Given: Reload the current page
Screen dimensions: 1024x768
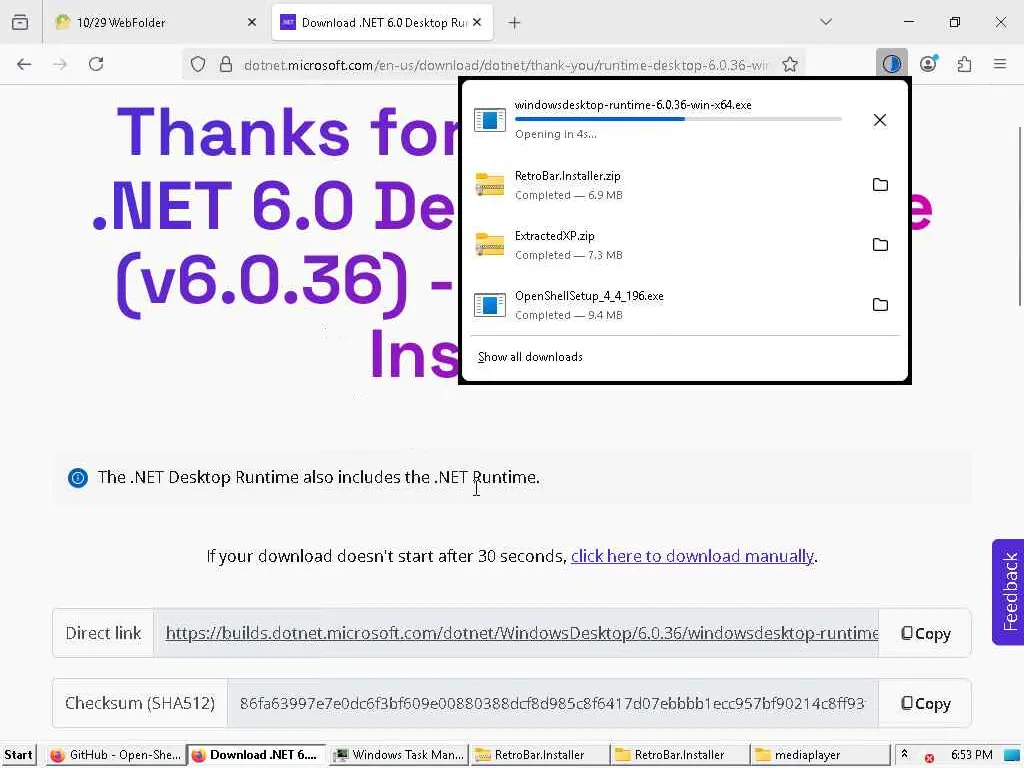Looking at the screenshot, I should [x=96, y=64].
